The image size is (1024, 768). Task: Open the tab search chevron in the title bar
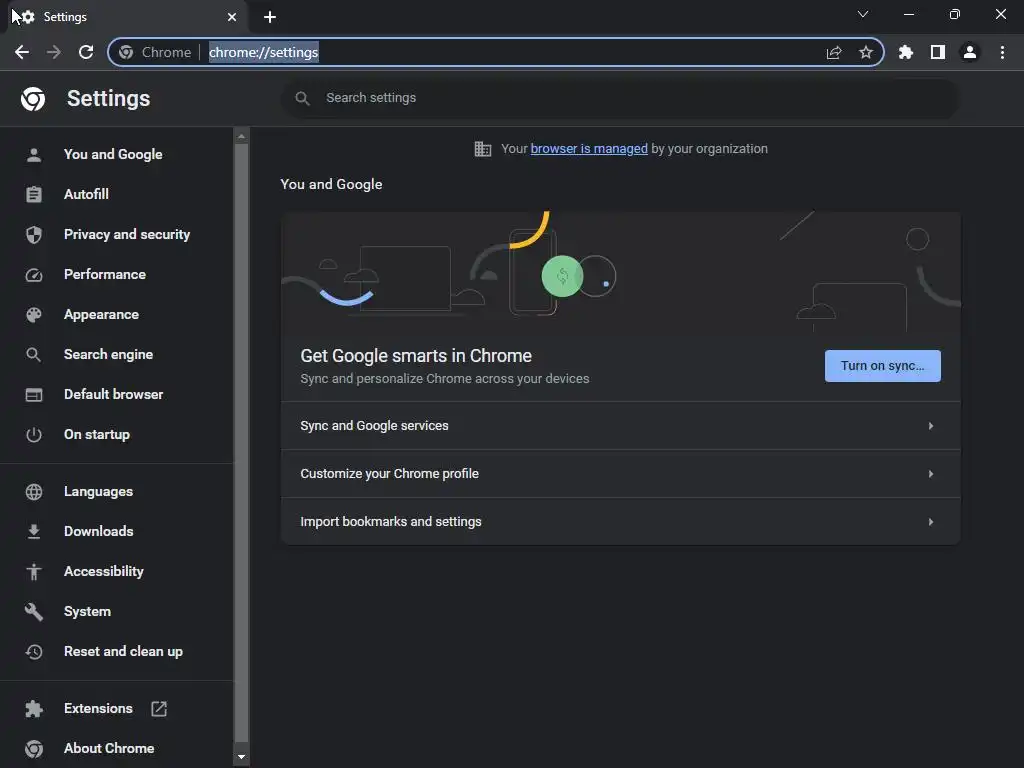click(x=863, y=14)
